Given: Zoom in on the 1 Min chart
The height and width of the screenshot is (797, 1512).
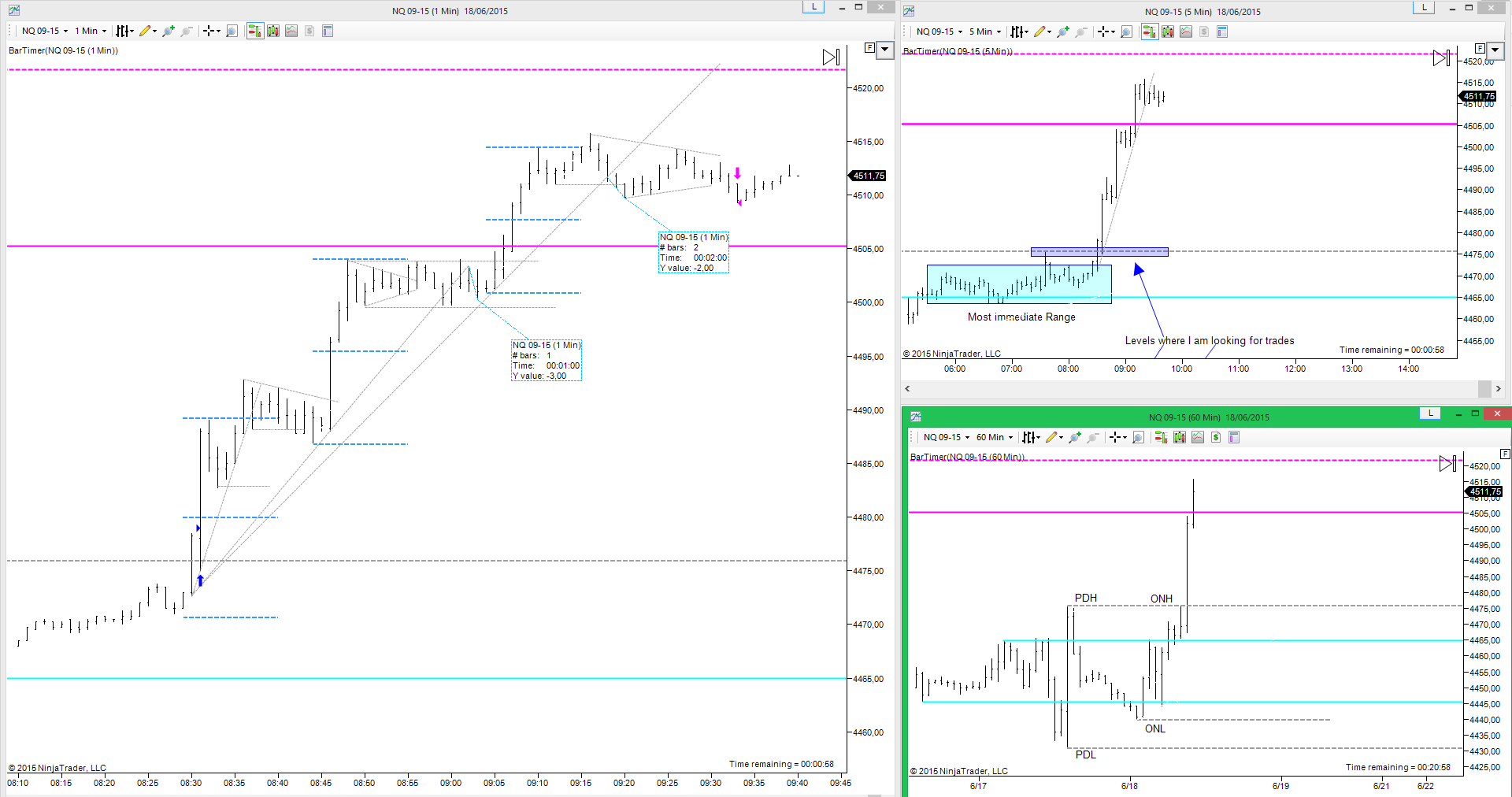Looking at the screenshot, I should pyautogui.click(x=168, y=31).
